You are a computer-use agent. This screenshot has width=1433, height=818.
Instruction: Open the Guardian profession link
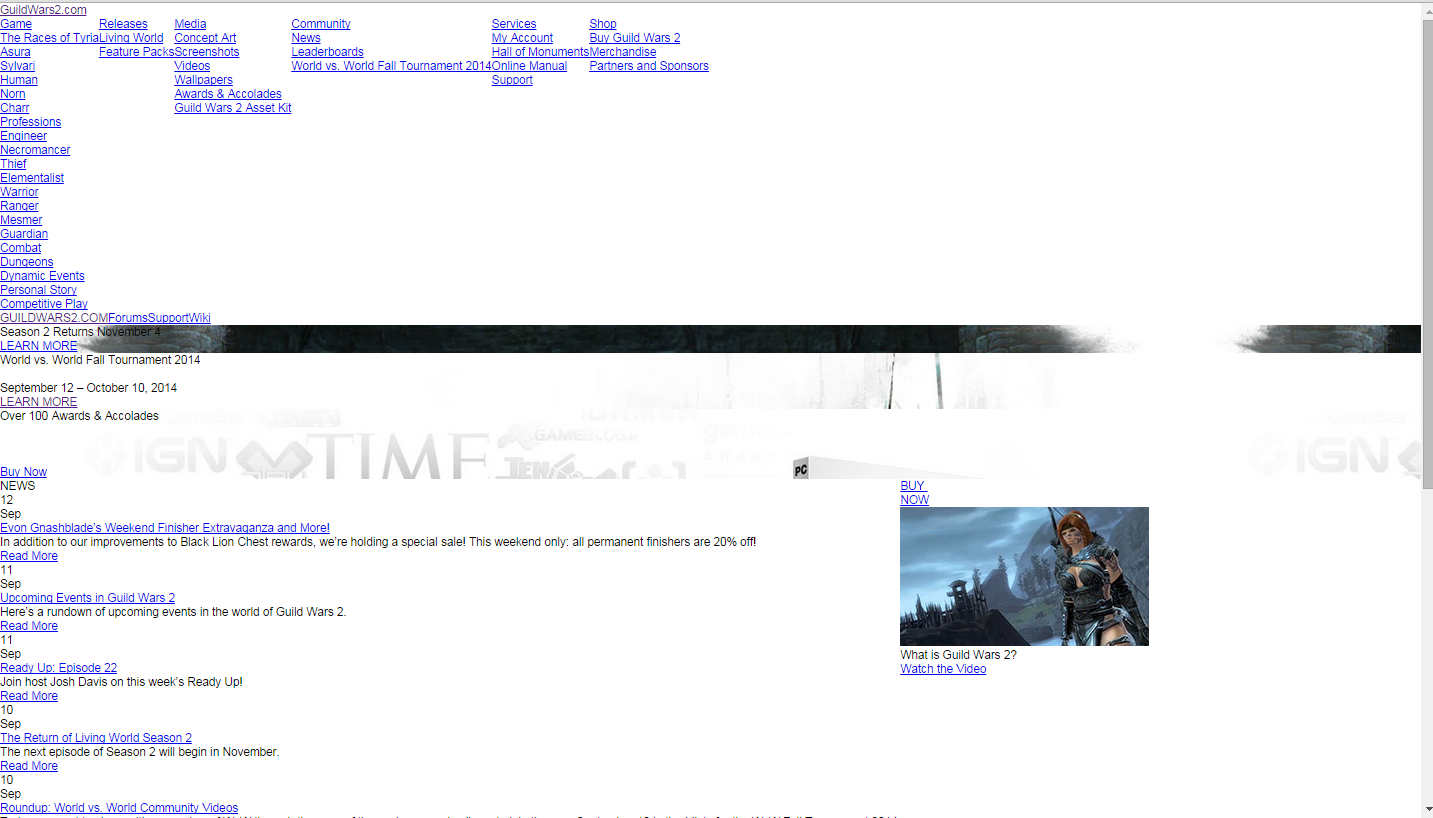click(x=24, y=234)
